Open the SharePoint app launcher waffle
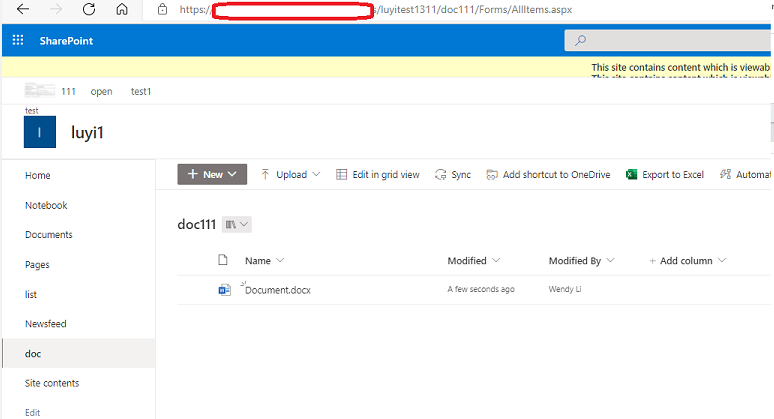This screenshot has height=419, width=774. tap(18, 40)
